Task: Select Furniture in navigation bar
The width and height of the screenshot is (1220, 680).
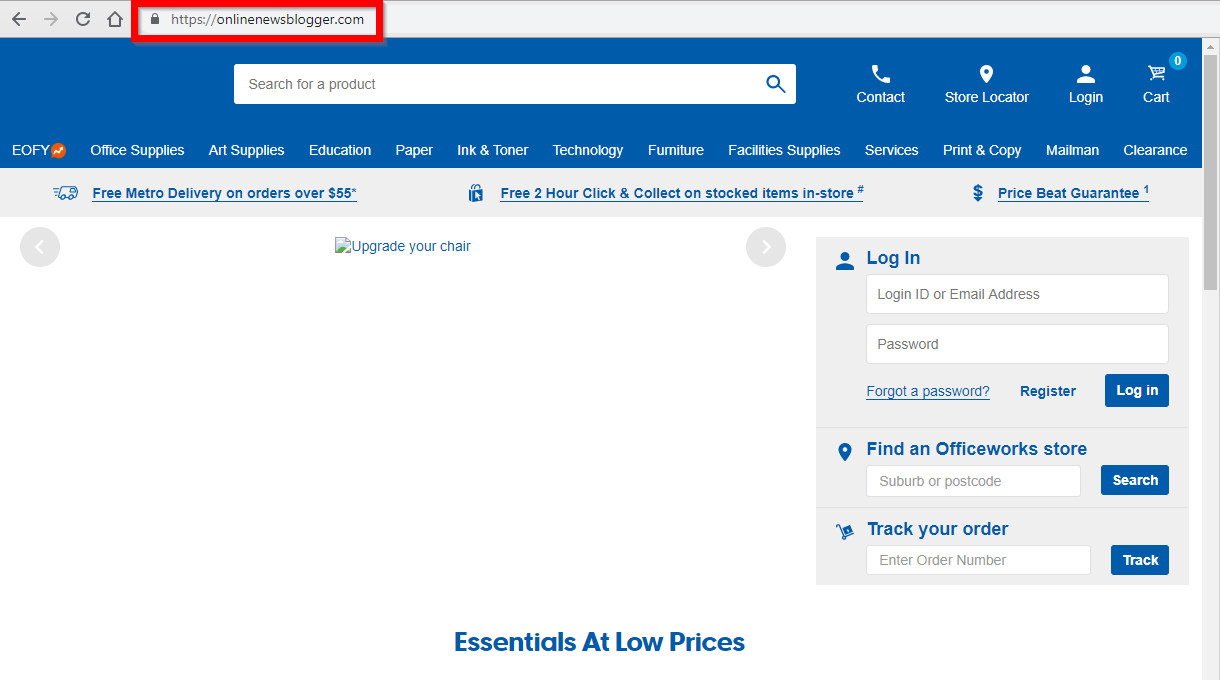Action: (x=675, y=150)
